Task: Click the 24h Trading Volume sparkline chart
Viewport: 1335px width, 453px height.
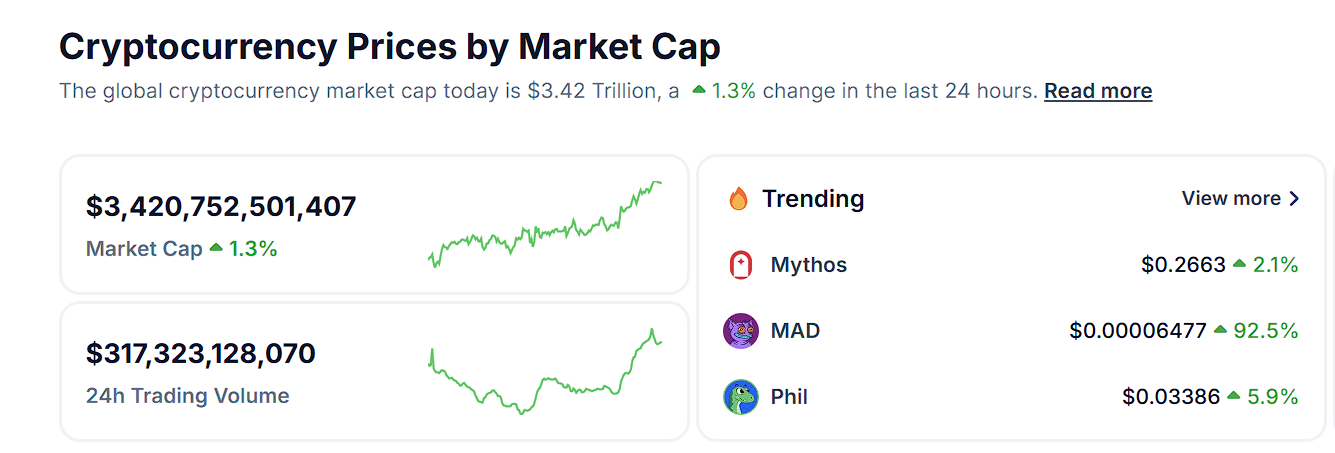Action: coord(545,372)
